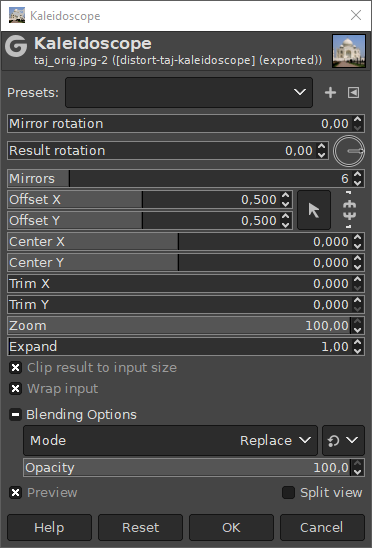Image resolution: width=372 pixels, height=548 pixels.
Task: Disable the Preview checkbox
Action: point(15,492)
